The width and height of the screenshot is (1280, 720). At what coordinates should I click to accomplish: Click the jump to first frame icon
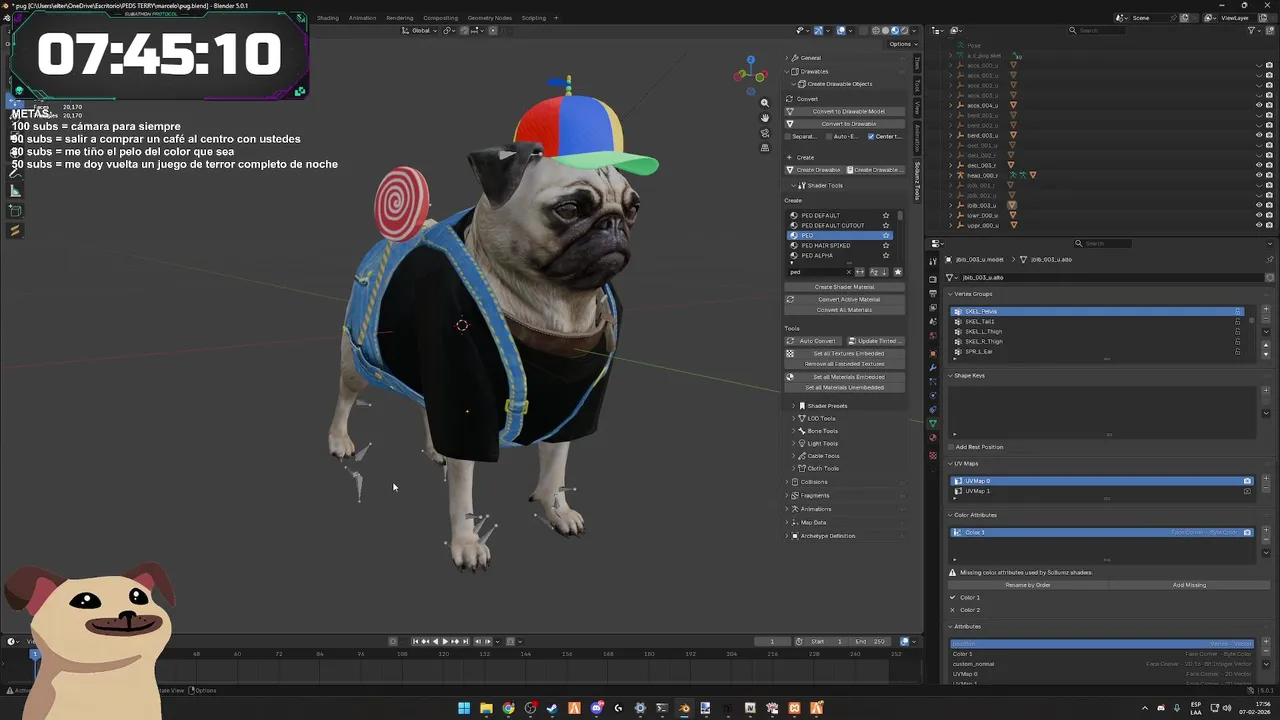(416, 641)
